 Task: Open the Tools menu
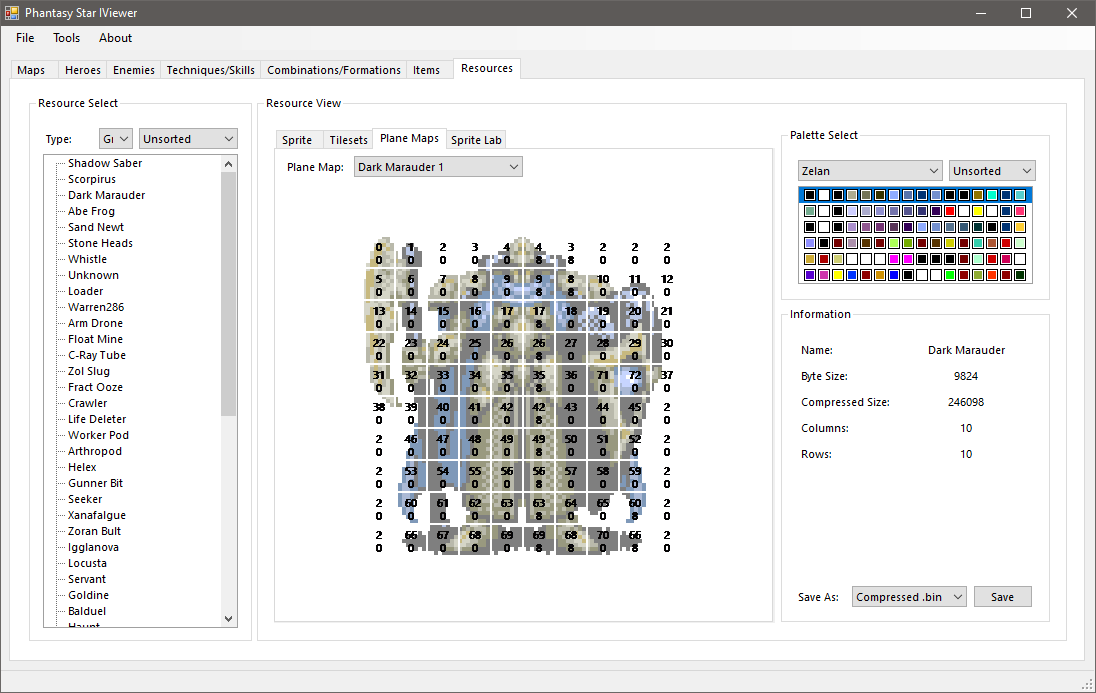(x=66, y=38)
